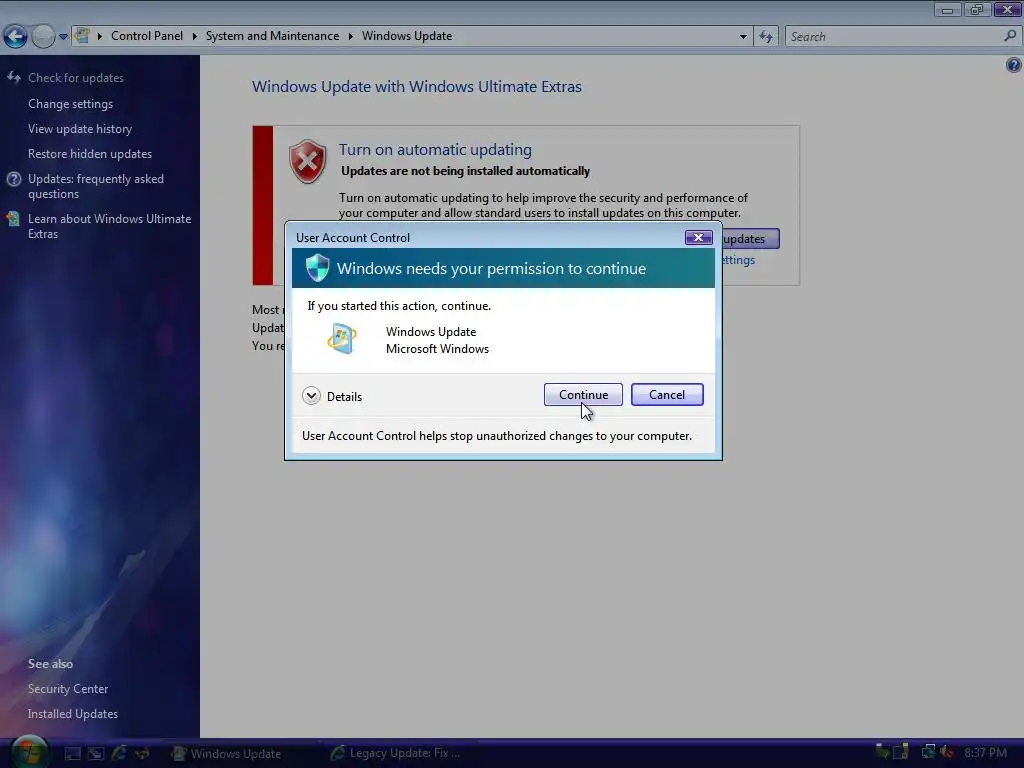This screenshot has height=768, width=1024.
Task: Click the volume icon in system tray
Action: [946, 753]
